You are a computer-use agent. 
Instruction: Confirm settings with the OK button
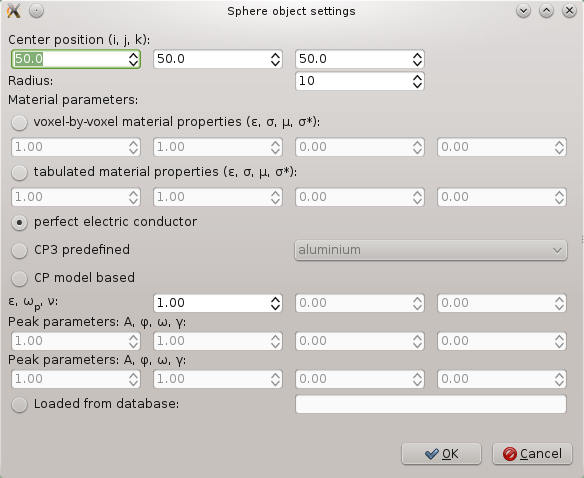click(441, 454)
